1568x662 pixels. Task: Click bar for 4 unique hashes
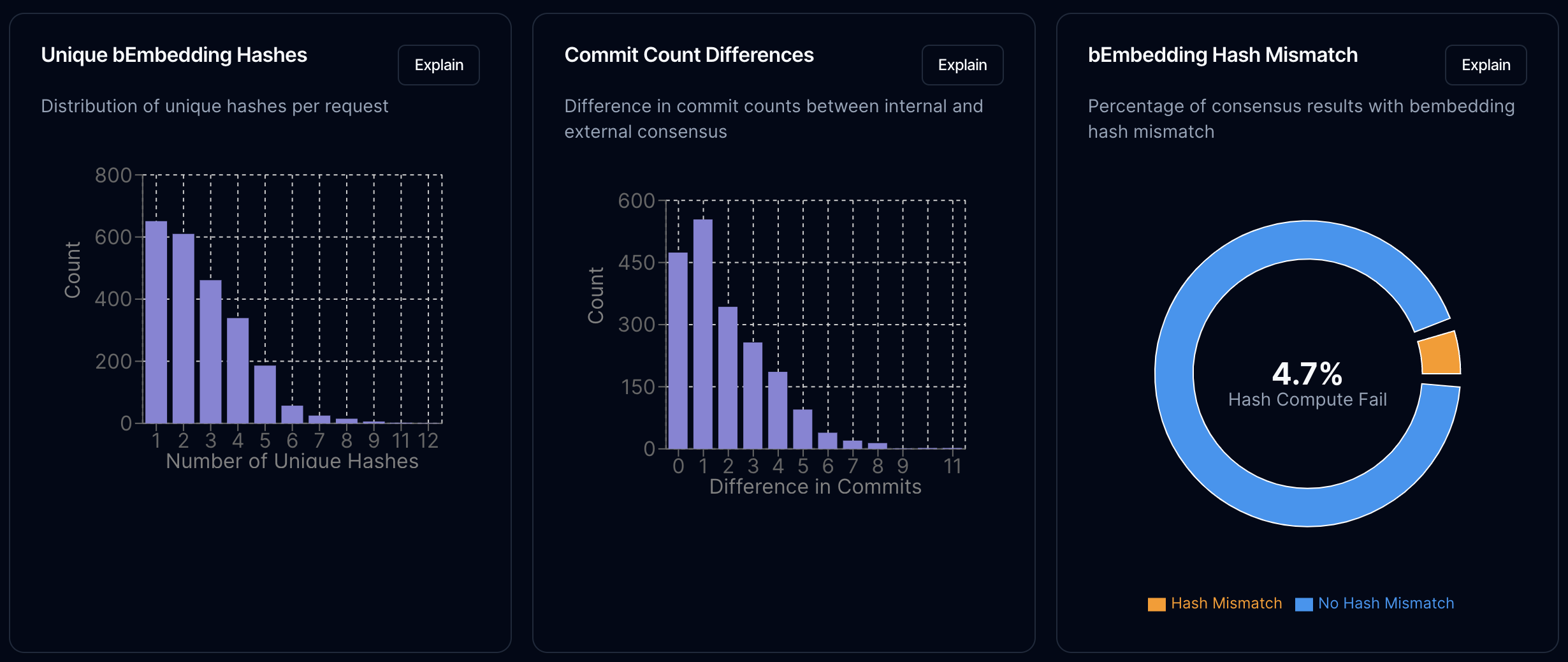tap(238, 371)
